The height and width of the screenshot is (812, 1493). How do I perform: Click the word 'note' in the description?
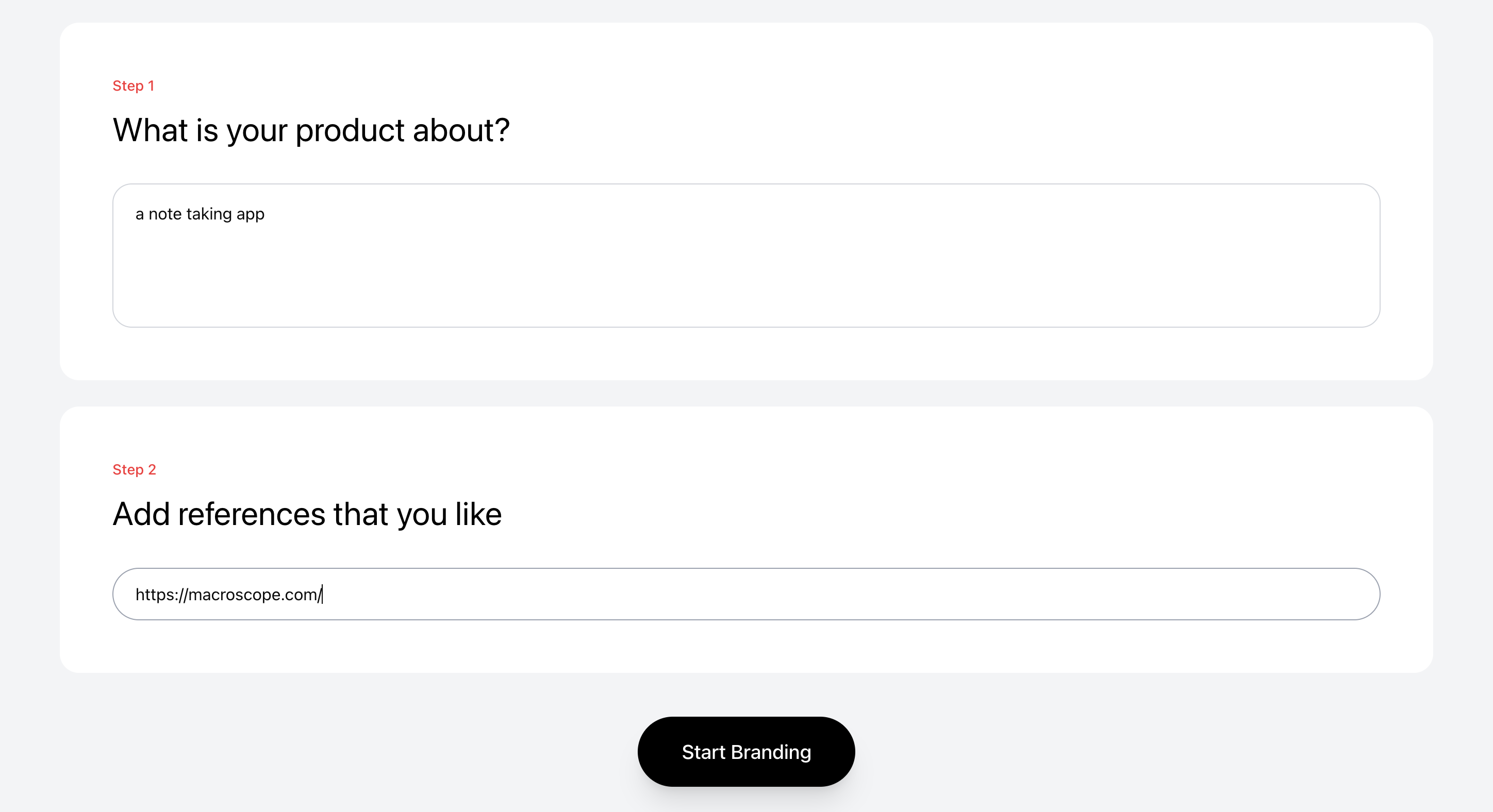tap(165, 214)
